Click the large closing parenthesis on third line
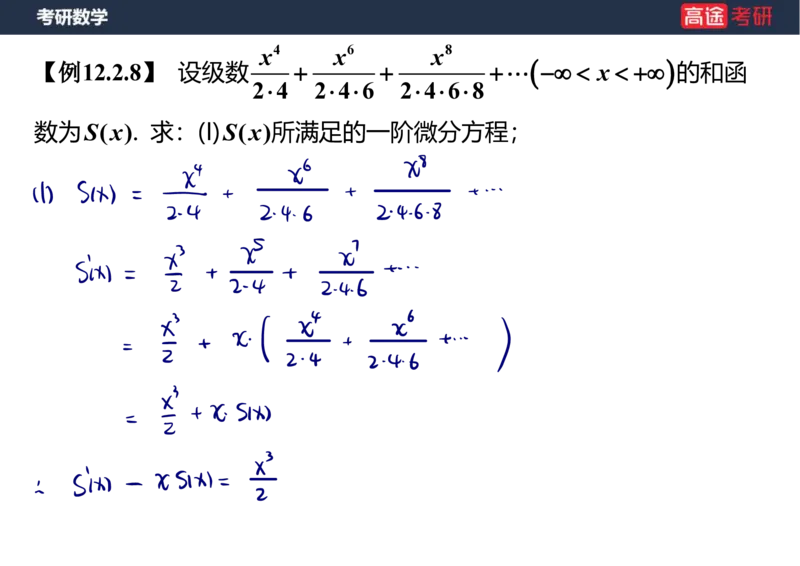The height and width of the screenshot is (566, 800). pos(505,344)
